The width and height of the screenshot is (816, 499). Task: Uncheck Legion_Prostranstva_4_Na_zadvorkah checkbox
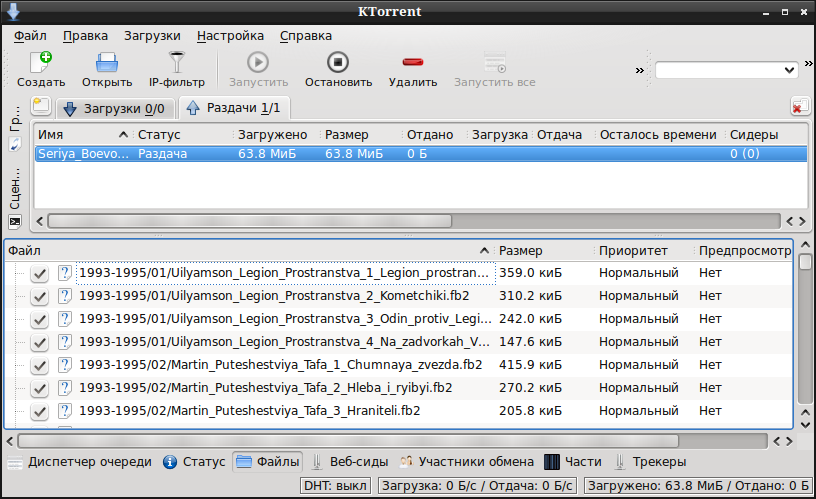40,342
